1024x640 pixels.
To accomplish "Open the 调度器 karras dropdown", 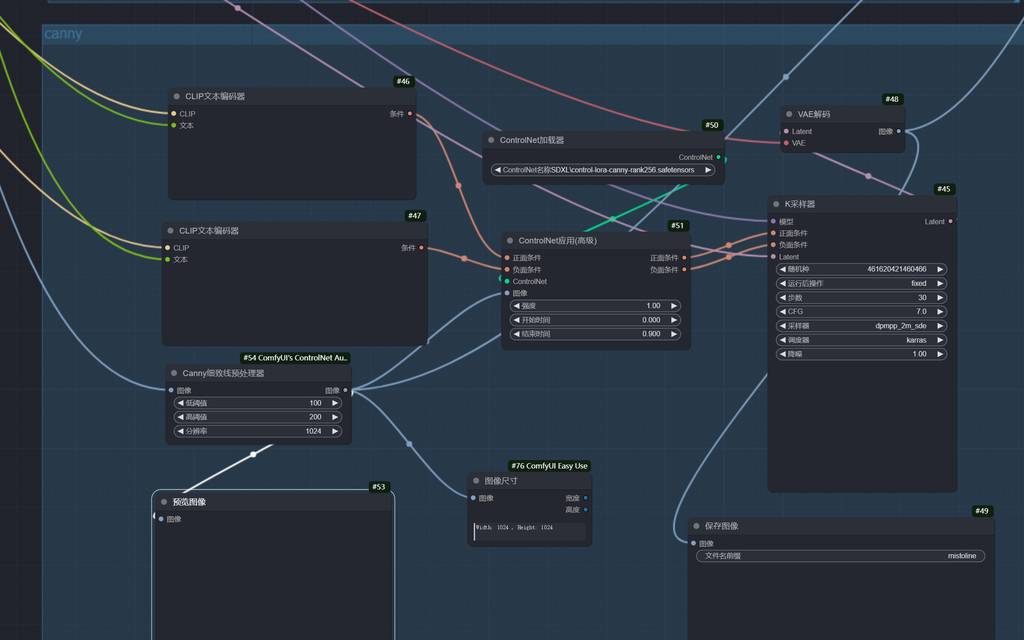I will pyautogui.click(x=861, y=340).
